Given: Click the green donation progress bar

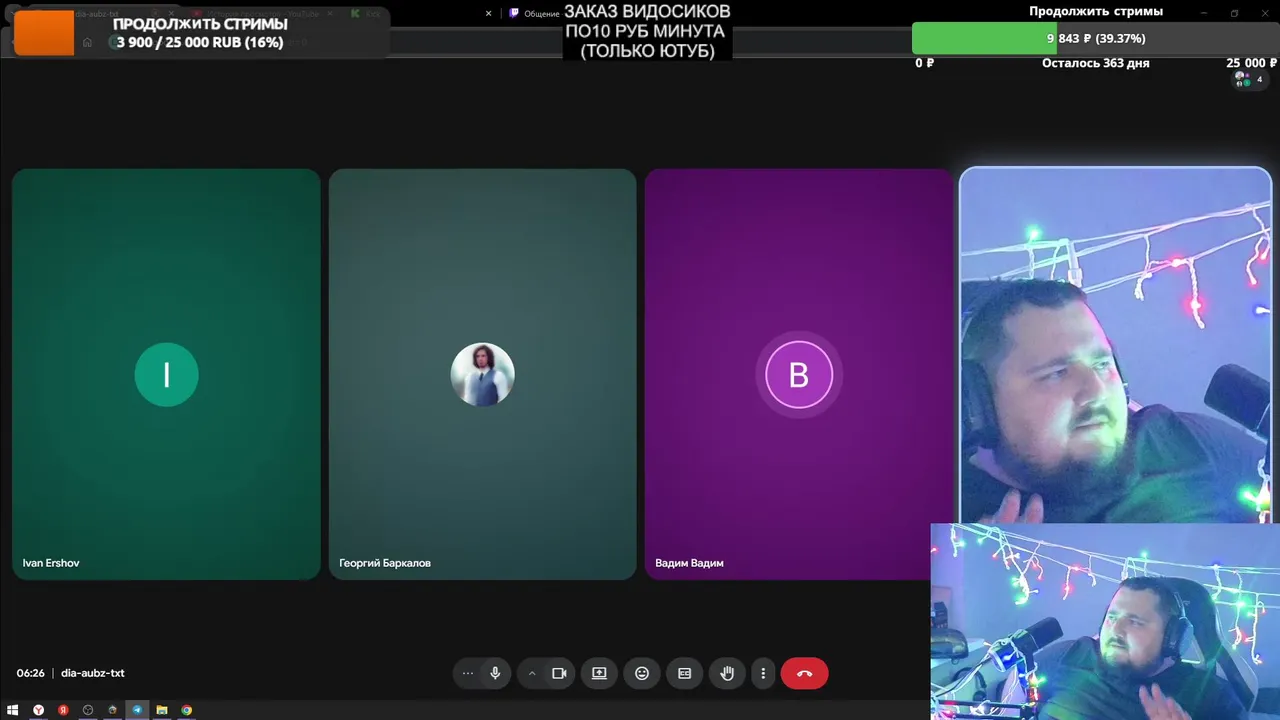Looking at the screenshot, I should coord(986,38).
